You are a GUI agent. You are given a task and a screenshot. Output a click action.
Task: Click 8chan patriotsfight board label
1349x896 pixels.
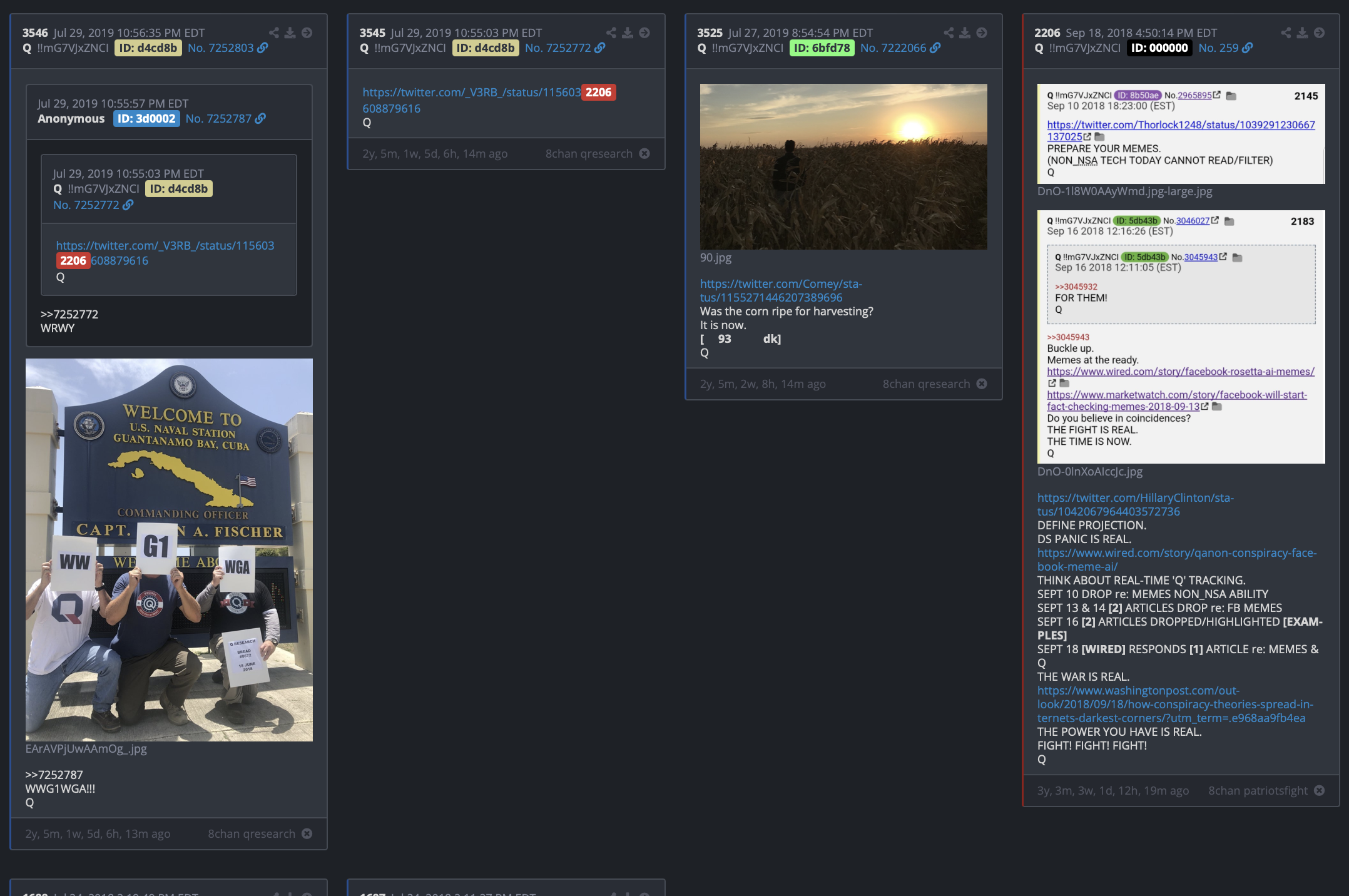tap(1258, 790)
